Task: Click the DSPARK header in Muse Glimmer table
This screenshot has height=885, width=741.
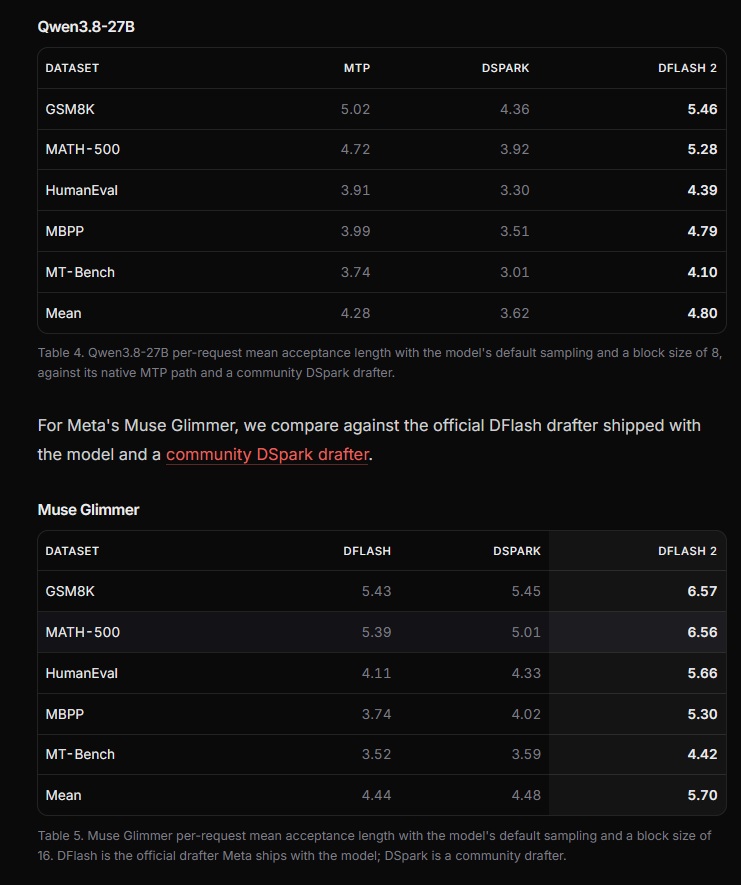Action: tap(516, 551)
